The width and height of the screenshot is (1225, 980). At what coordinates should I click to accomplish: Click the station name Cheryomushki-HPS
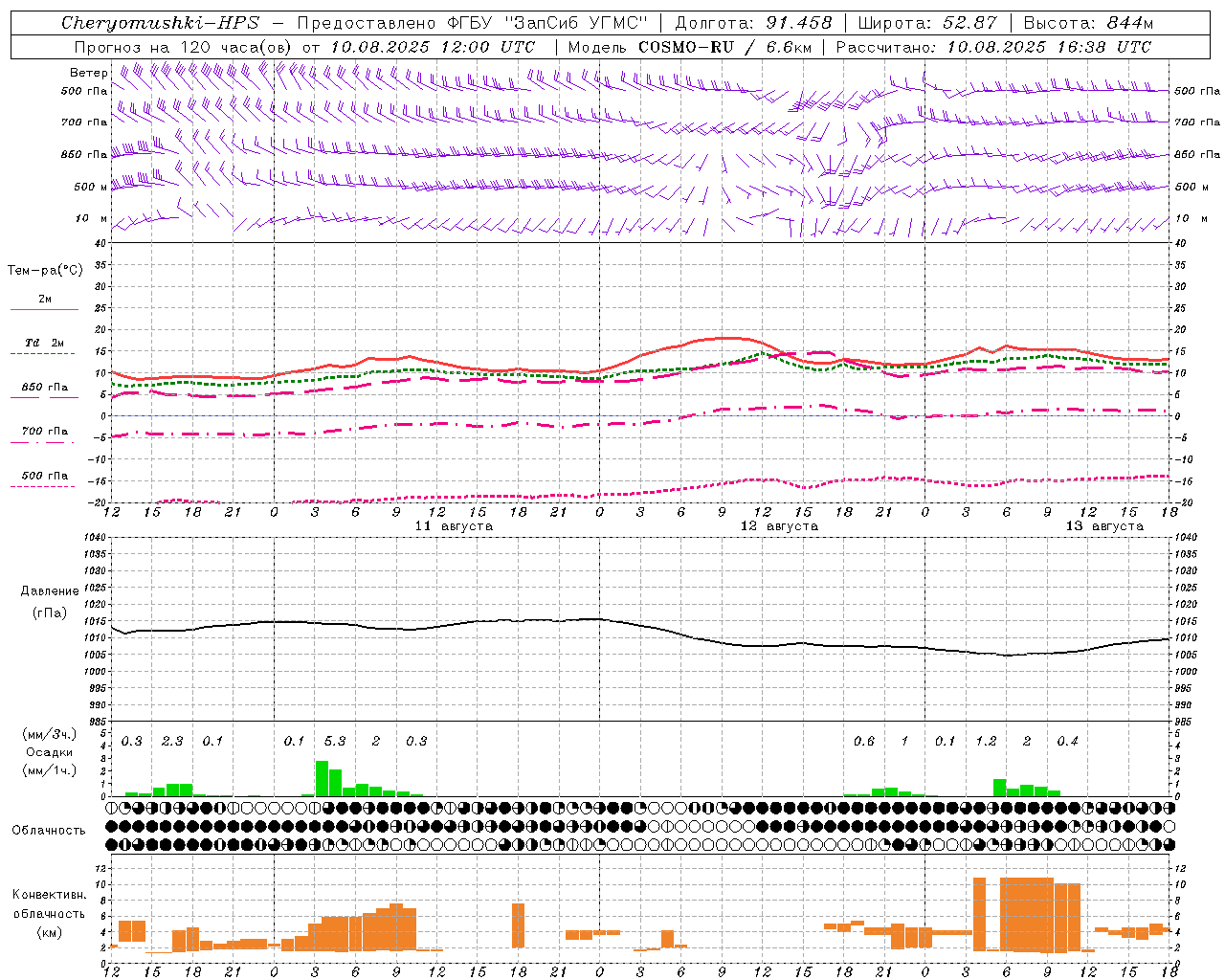[x=161, y=23]
